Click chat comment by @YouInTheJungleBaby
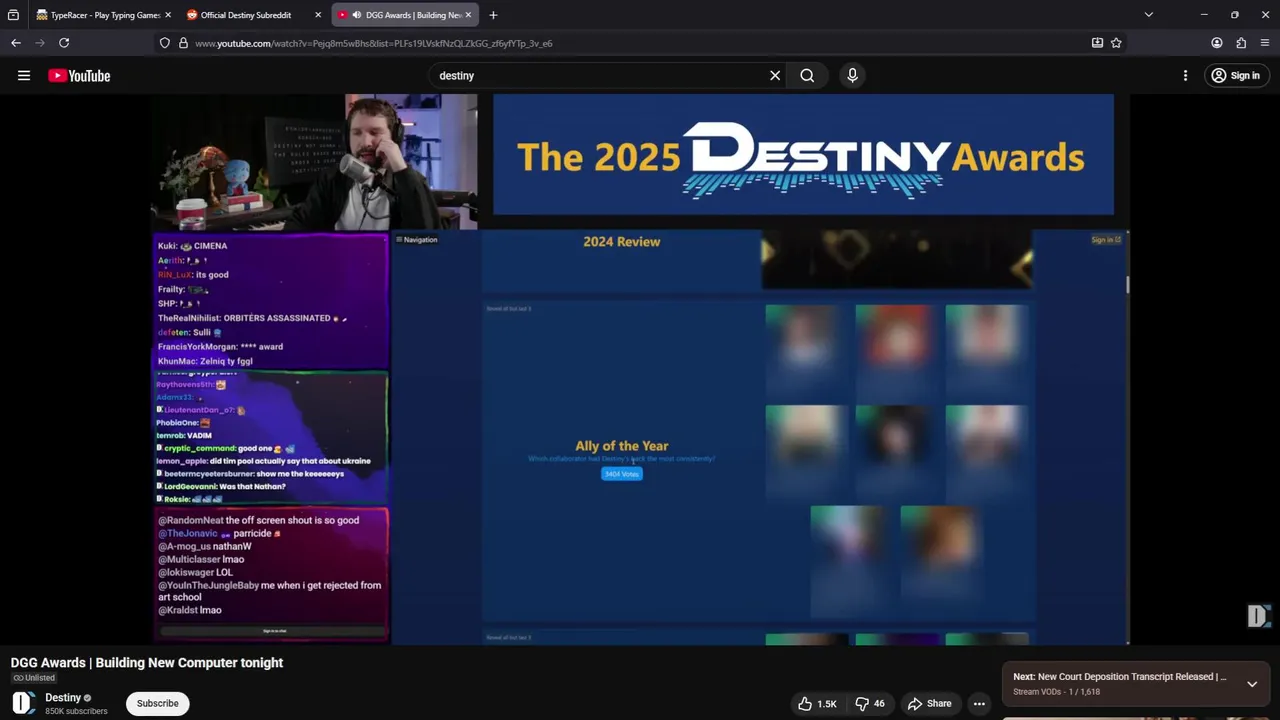 tap(270, 591)
